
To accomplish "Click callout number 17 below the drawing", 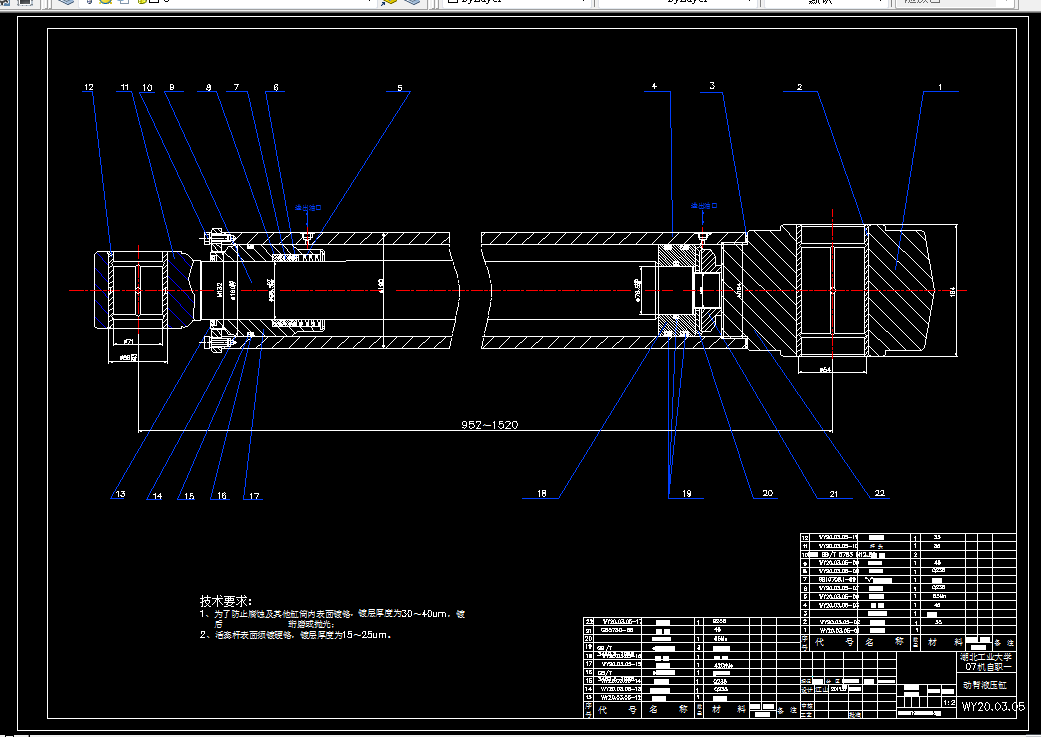I will pos(254,495).
